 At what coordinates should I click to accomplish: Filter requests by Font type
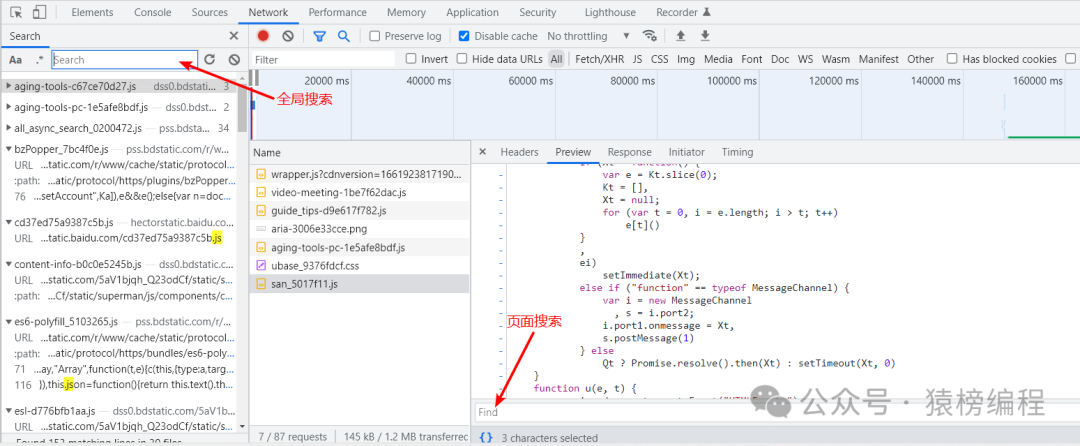[x=751, y=59]
